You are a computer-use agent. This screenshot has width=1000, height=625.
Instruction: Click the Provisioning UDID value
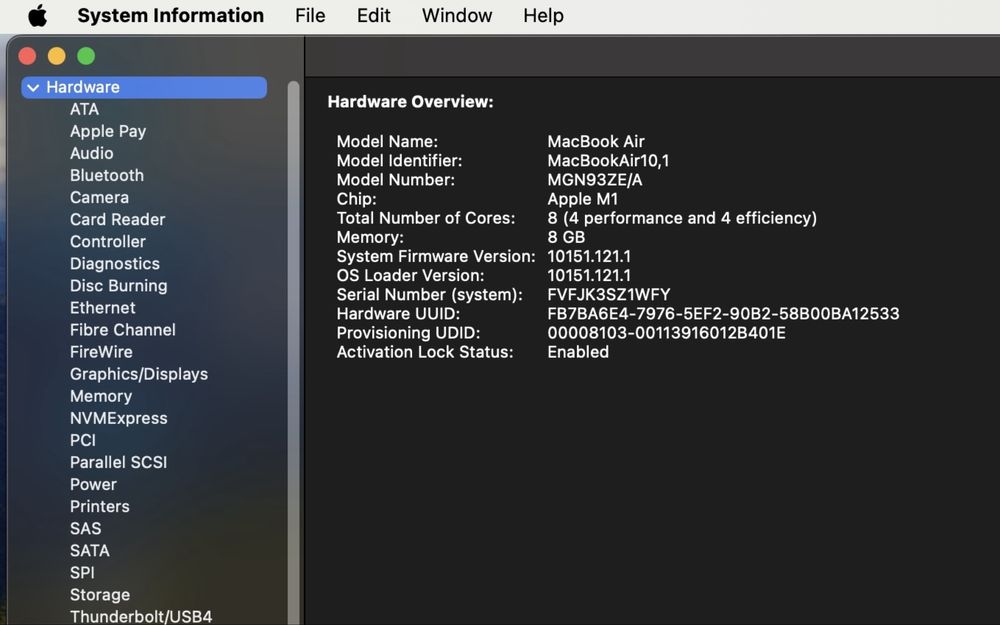(666, 333)
